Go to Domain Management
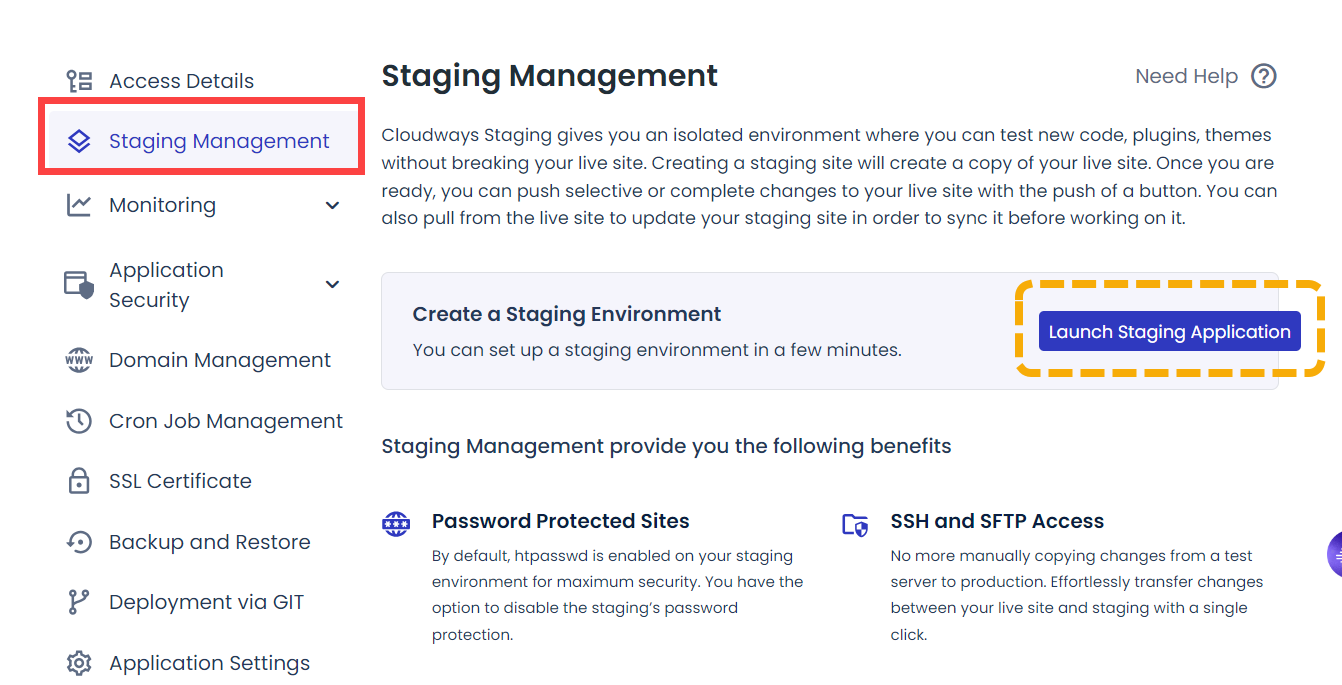 220,360
